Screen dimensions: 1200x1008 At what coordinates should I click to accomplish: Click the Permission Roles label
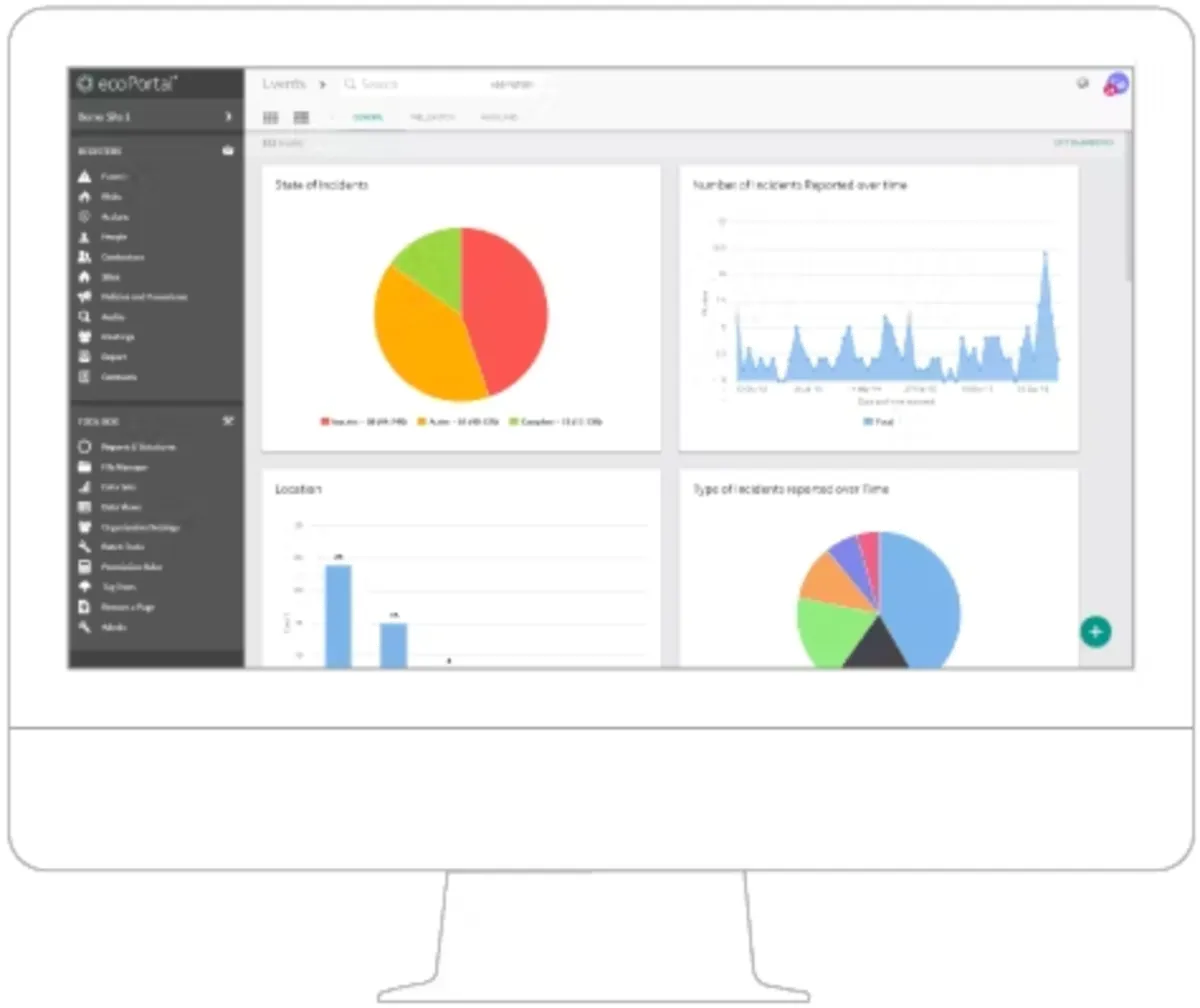coord(132,567)
